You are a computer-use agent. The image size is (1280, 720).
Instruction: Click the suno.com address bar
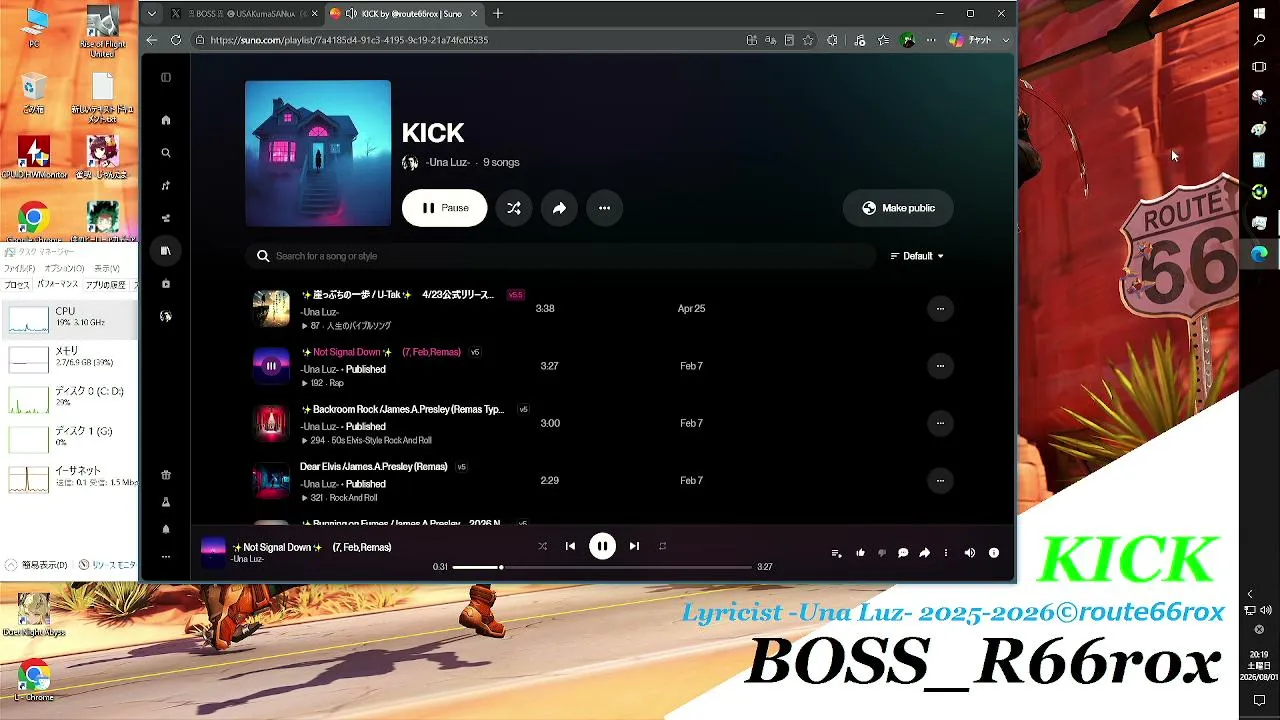(470, 40)
